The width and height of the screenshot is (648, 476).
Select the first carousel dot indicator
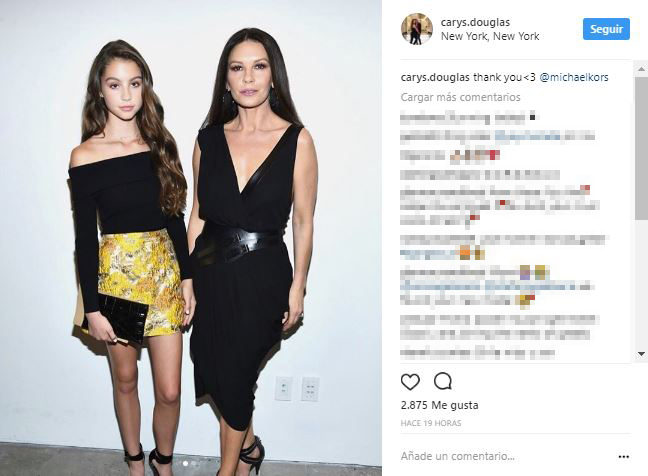[x=185, y=464]
